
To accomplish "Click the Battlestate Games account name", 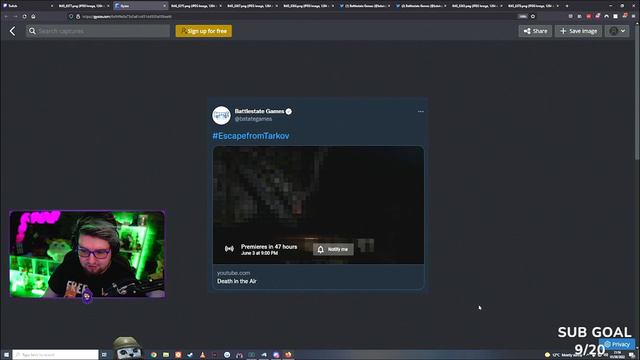I will (x=259, y=111).
